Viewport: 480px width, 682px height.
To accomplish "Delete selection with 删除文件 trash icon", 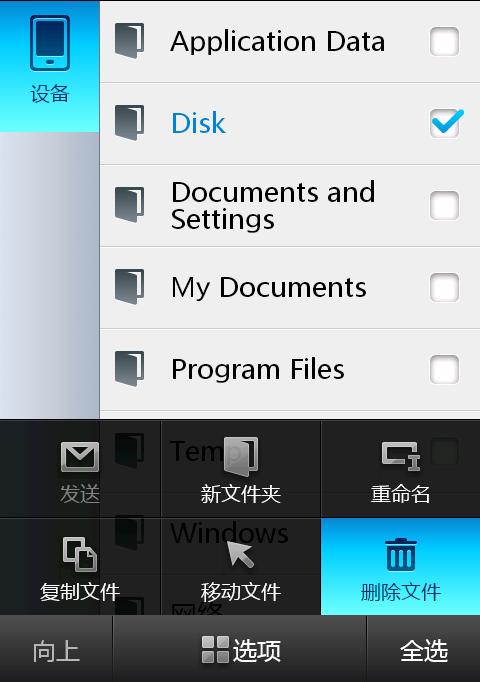I will tap(400, 554).
